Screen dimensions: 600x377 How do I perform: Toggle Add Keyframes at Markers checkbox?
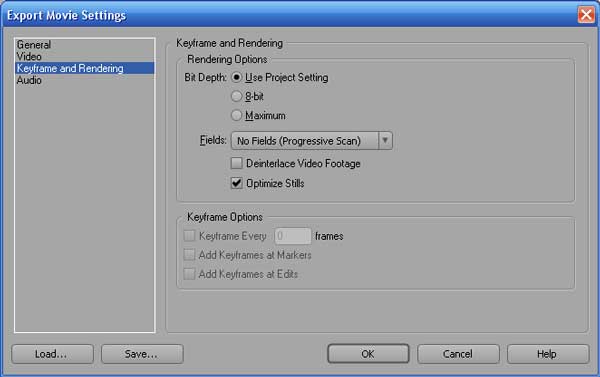click(x=189, y=255)
